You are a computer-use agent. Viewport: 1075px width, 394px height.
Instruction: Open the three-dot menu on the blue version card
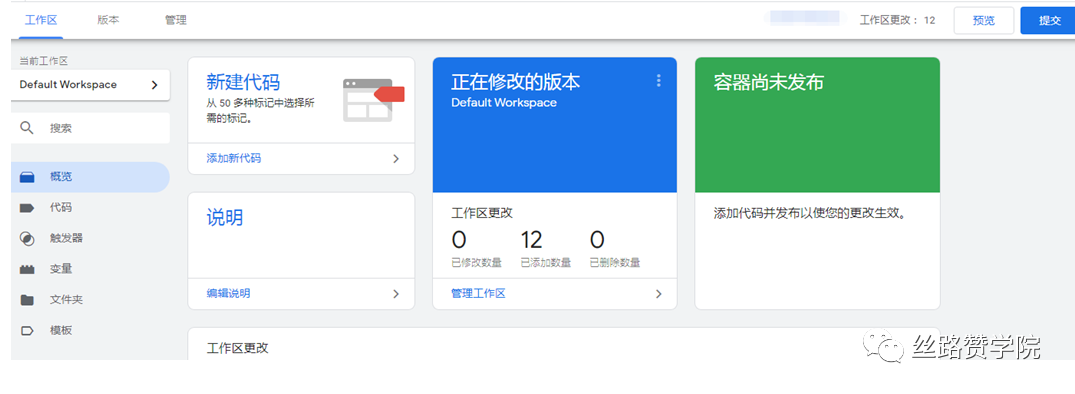click(x=659, y=81)
